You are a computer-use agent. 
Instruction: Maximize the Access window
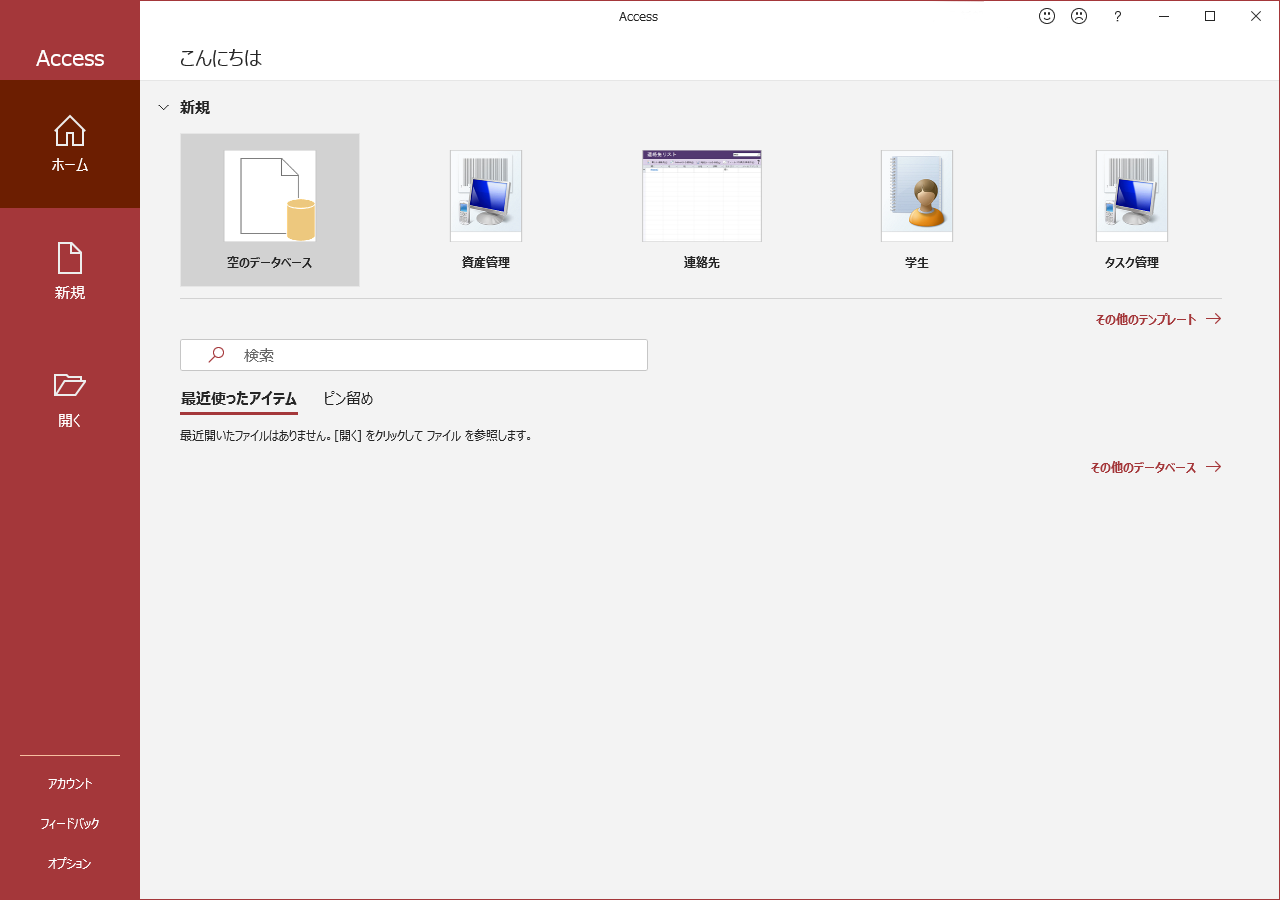click(1210, 16)
